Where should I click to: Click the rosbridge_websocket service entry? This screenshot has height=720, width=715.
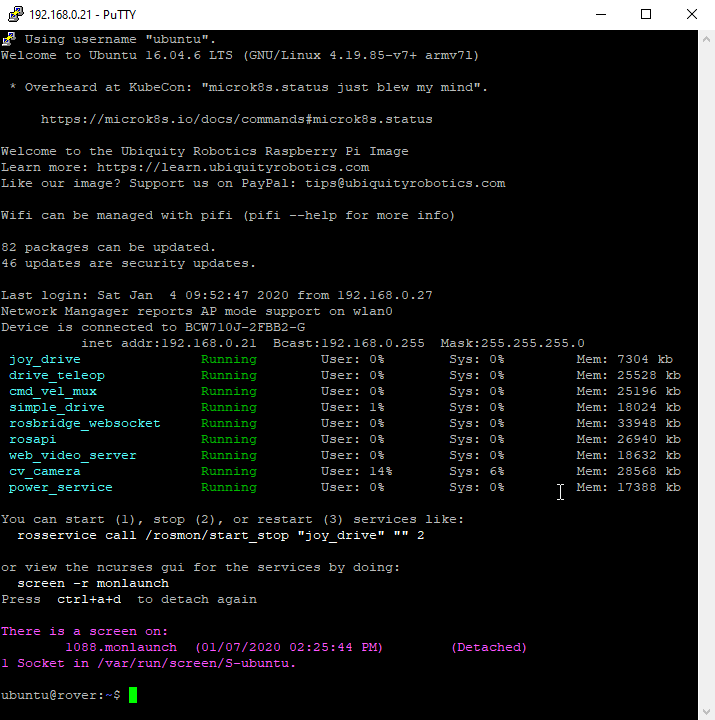(x=84, y=423)
